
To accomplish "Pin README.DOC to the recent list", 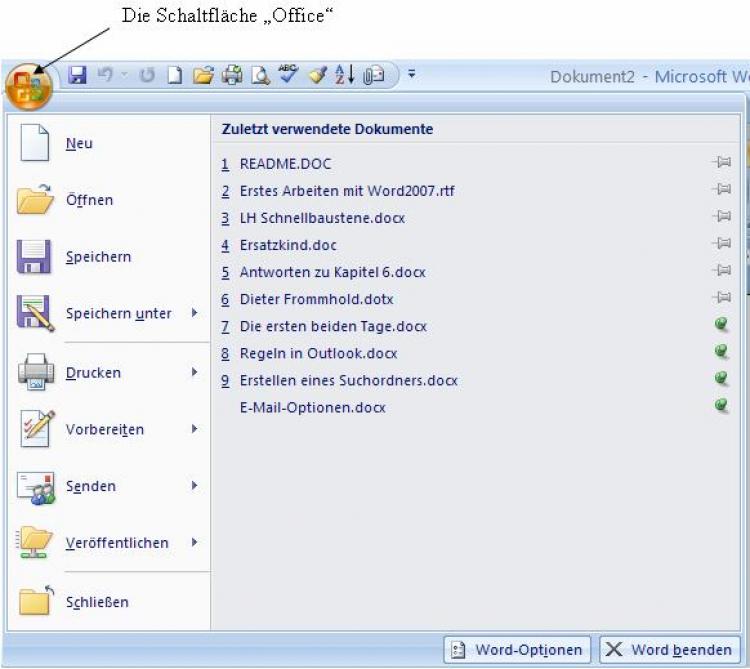I will click(x=722, y=163).
